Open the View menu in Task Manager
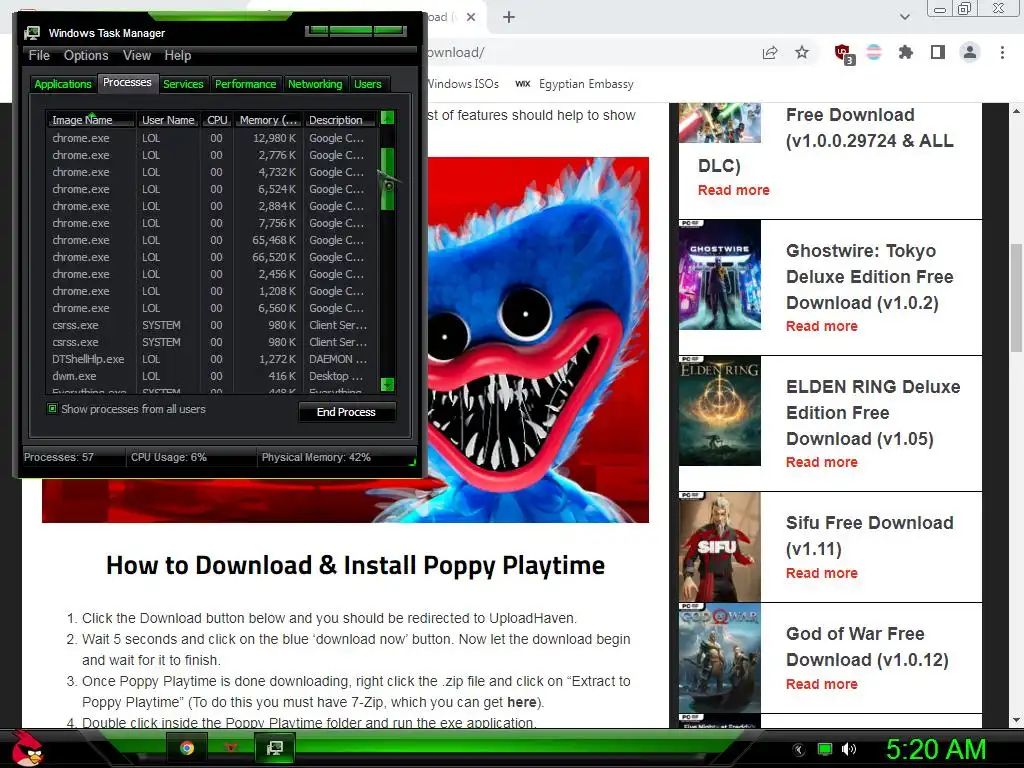1024x768 pixels. click(x=137, y=56)
